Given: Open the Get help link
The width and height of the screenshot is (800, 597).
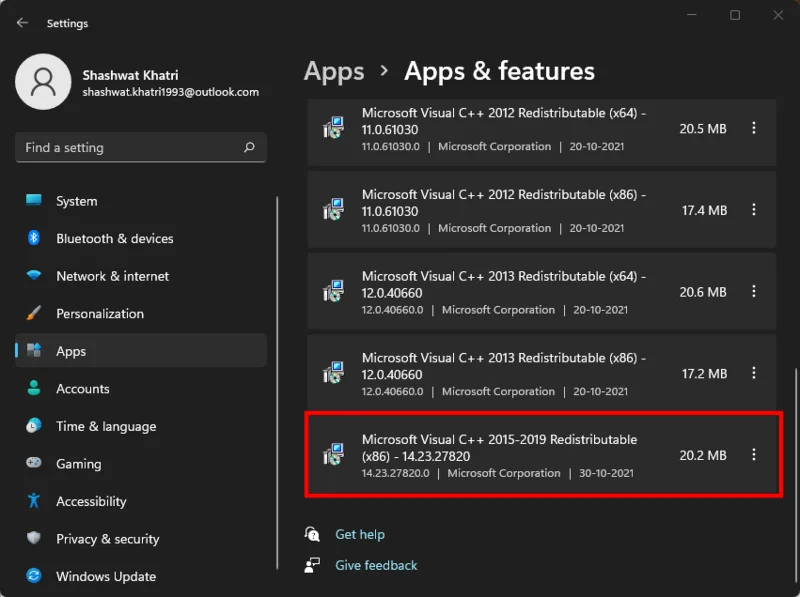Looking at the screenshot, I should (x=360, y=534).
